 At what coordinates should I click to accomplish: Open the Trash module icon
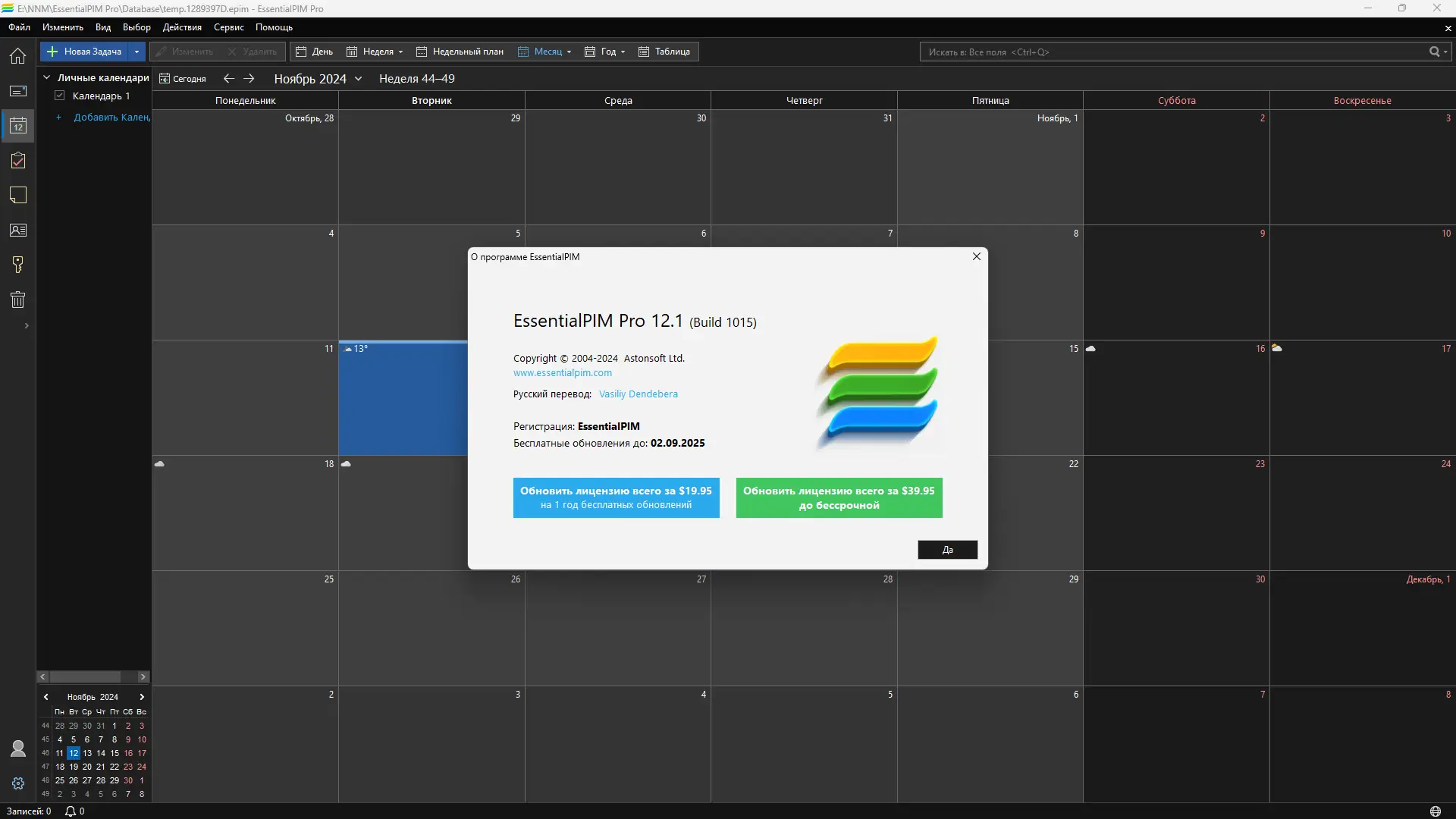(17, 299)
